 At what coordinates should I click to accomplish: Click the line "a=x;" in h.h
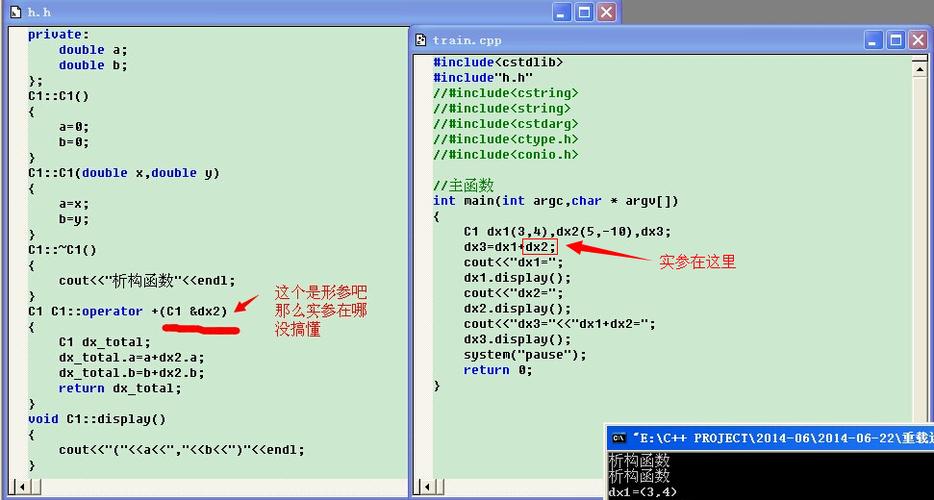pos(74,204)
